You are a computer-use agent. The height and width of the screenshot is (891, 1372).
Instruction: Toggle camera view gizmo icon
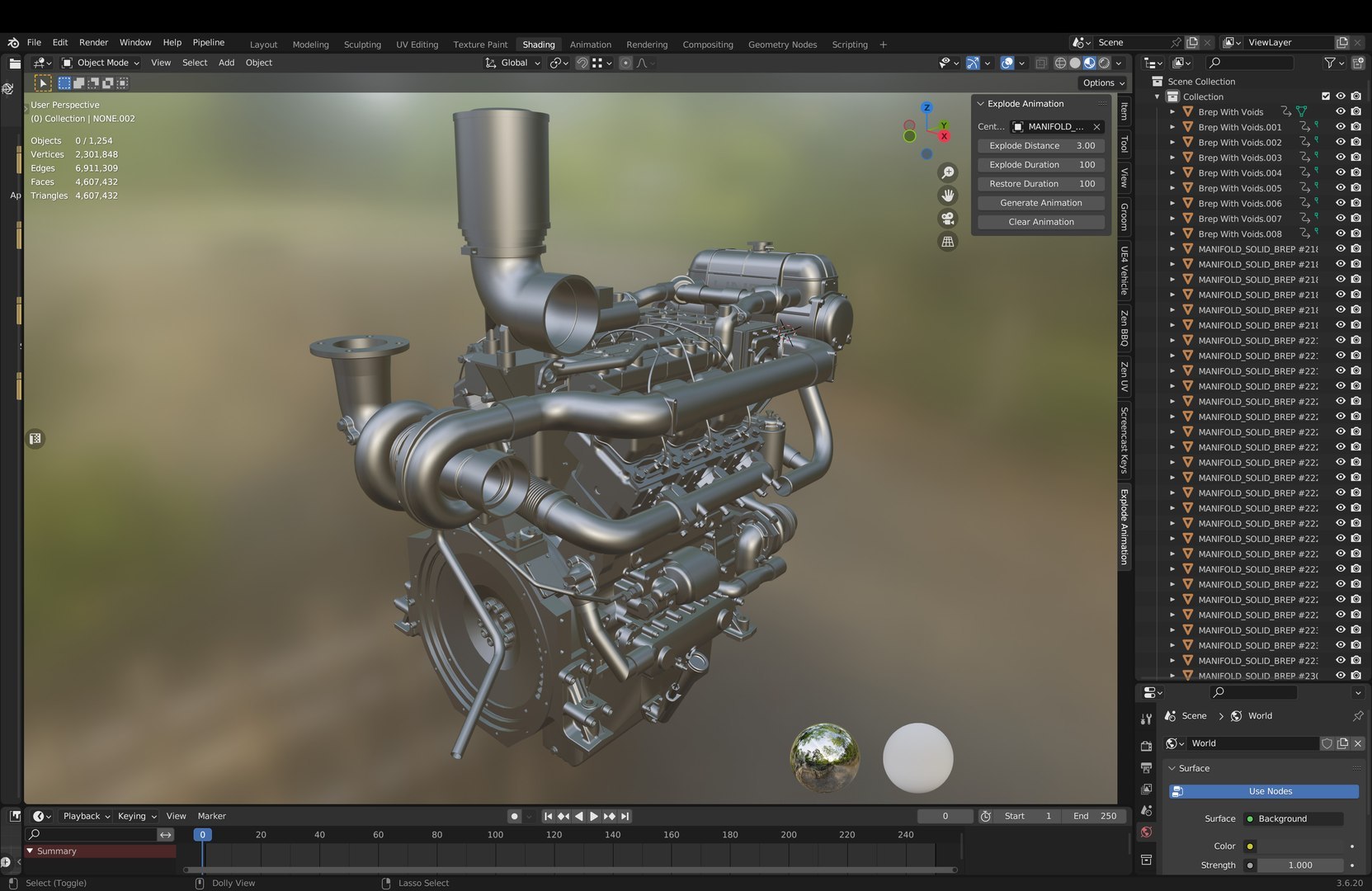pos(948,219)
